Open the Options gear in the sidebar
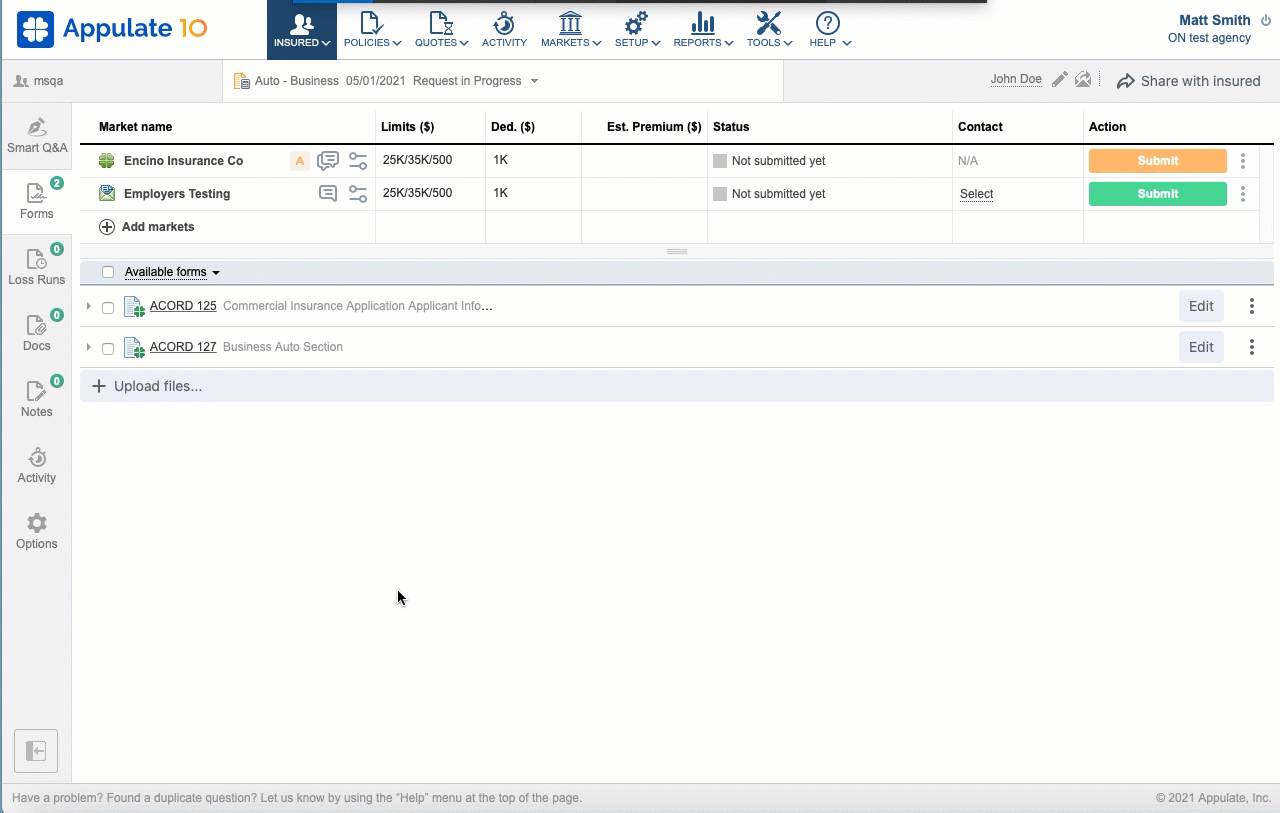1280x813 pixels. (x=37, y=532)
